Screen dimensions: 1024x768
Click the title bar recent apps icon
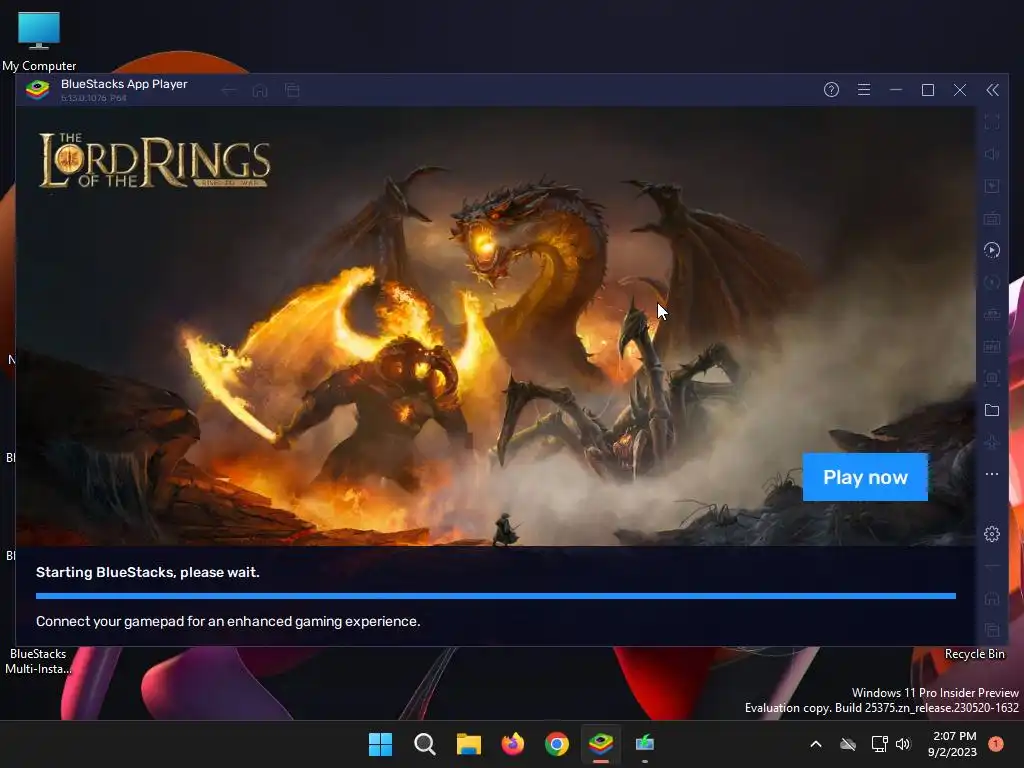292,90
